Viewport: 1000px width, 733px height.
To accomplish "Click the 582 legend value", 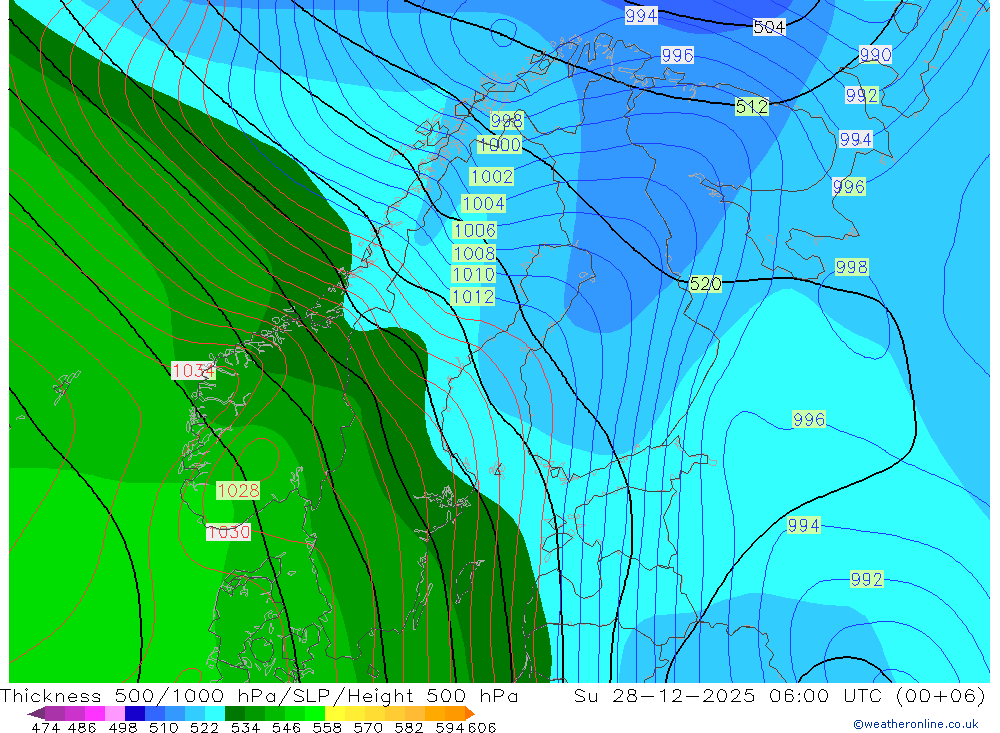I will 409,727.
